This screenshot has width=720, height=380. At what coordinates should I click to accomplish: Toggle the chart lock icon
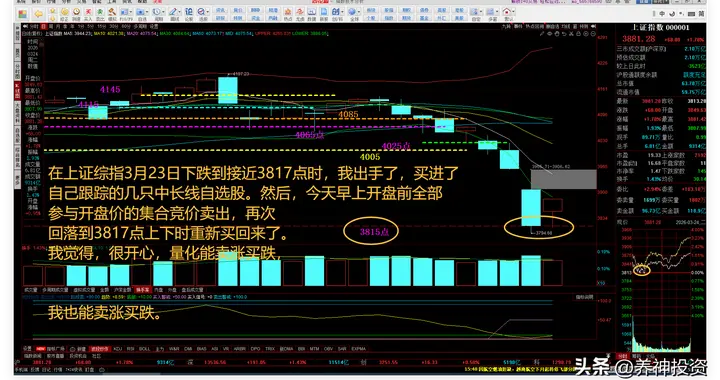pyautogui.click(x=579, y=34)
